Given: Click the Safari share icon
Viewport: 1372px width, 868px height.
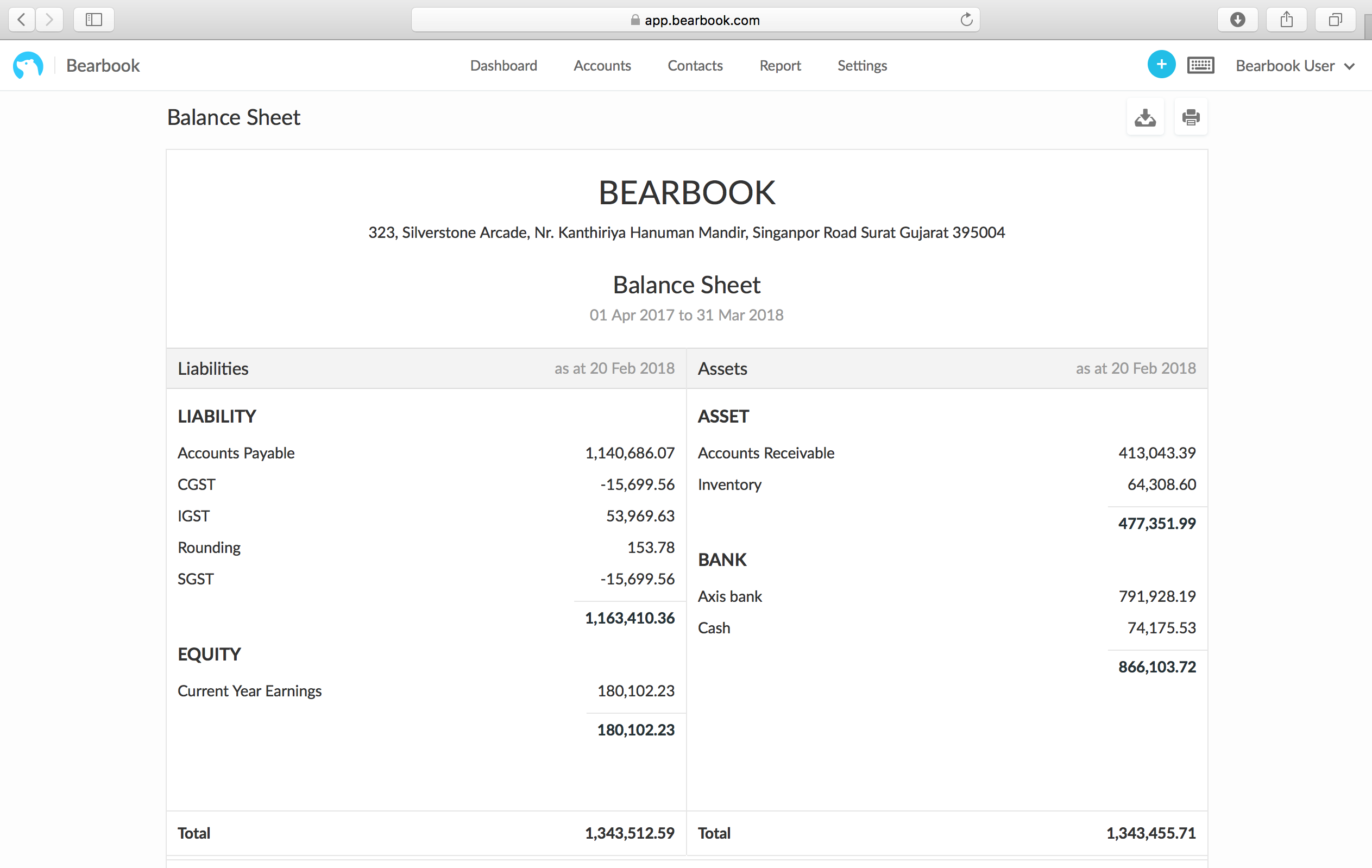Looking at the screenshot, I should [1287, 20].
